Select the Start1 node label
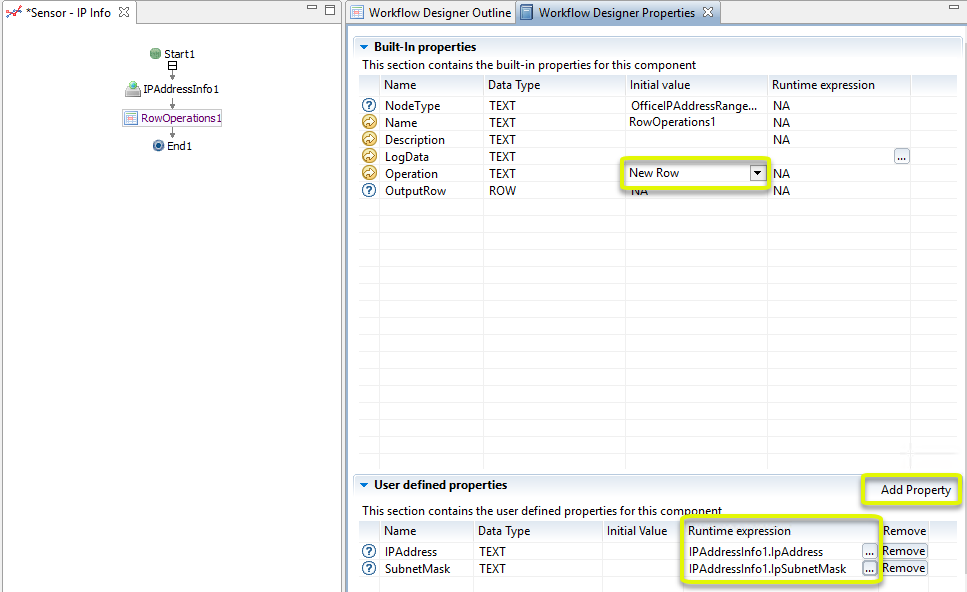Screen dimensions: 967x592 coord(179,54)
